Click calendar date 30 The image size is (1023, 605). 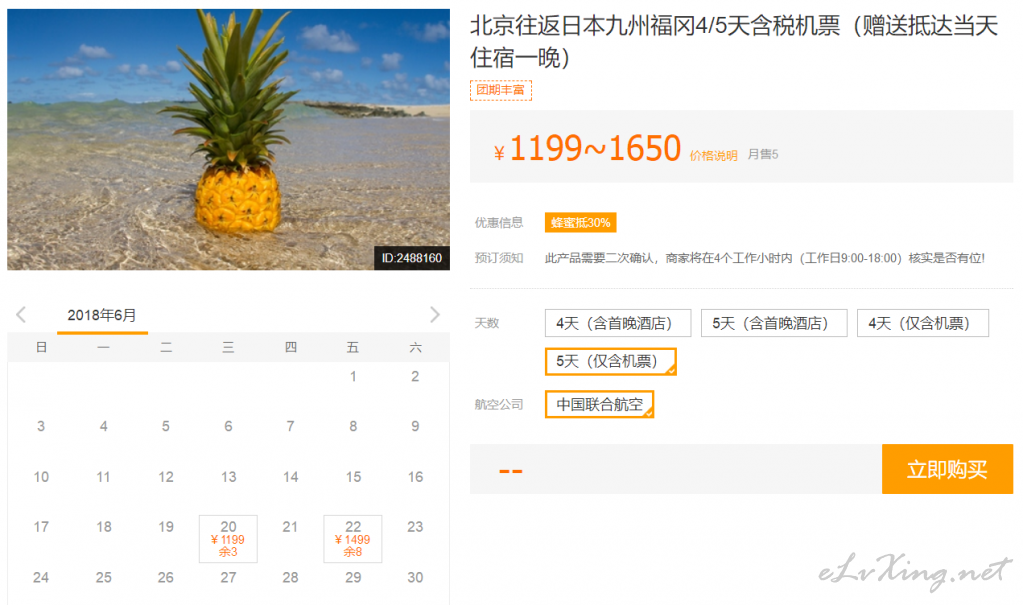click(415, 578)
